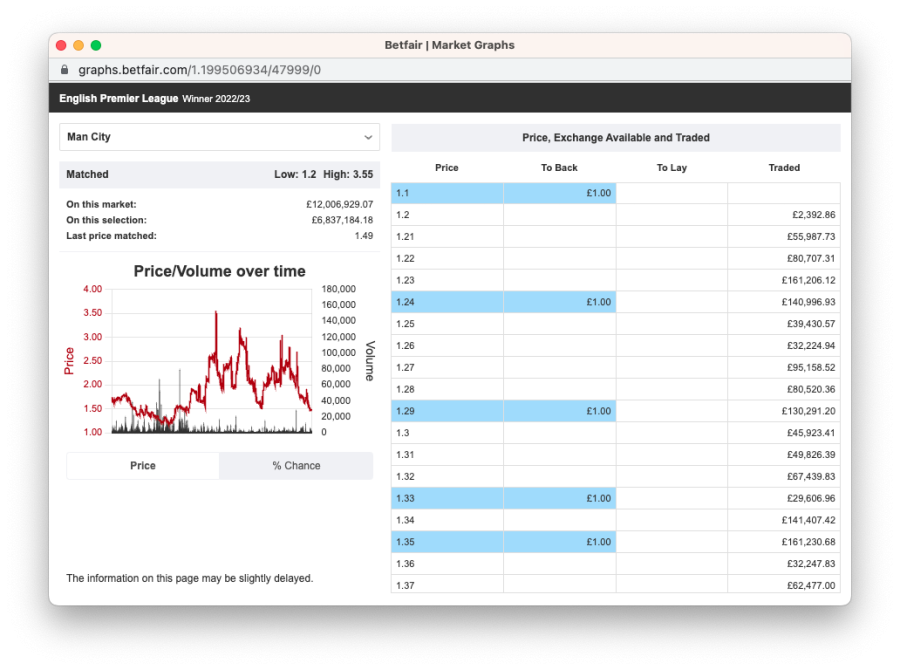Click the delayed information notice text

(189, 578)
